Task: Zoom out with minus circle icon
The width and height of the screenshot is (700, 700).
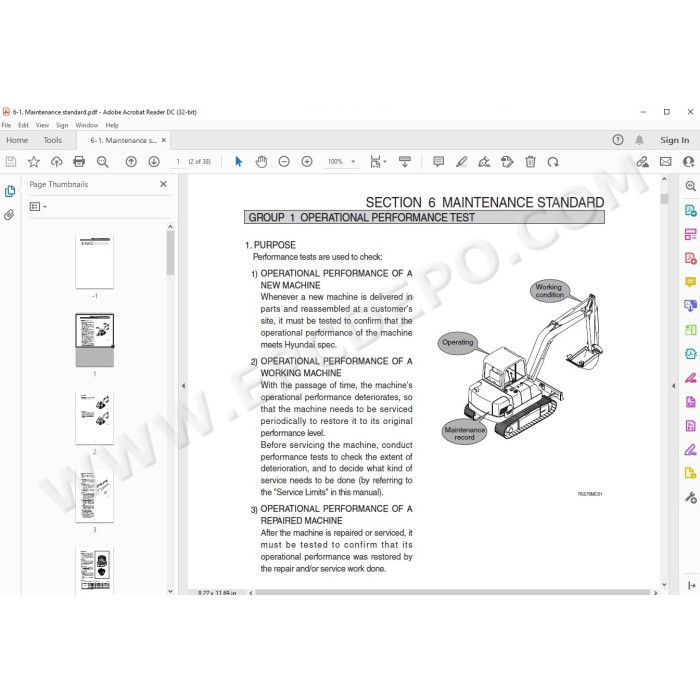Action: (284, 162)
